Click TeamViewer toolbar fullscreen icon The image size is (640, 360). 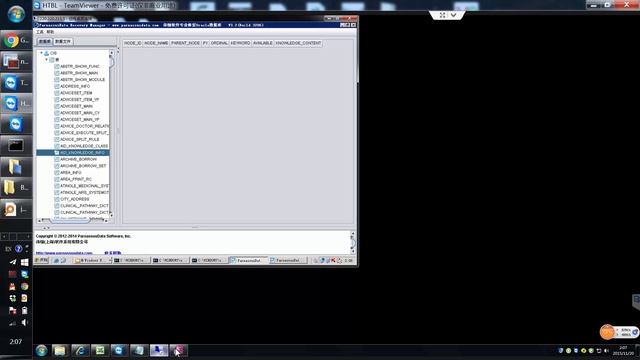click(x=442, y=15)
